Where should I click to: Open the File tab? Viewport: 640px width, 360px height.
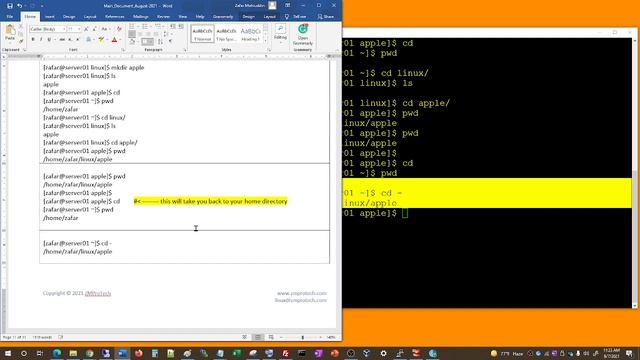(10, 17)
